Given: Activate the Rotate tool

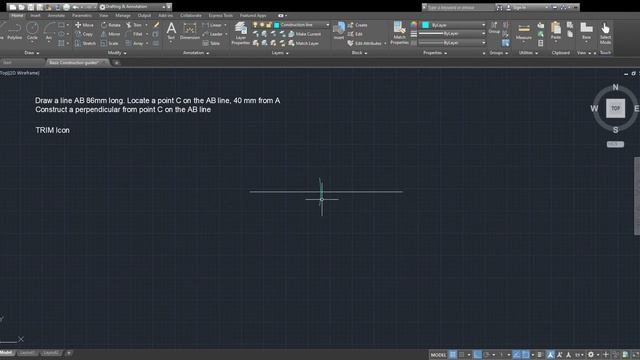Looking at the screenshot, I should pos(111,25).
